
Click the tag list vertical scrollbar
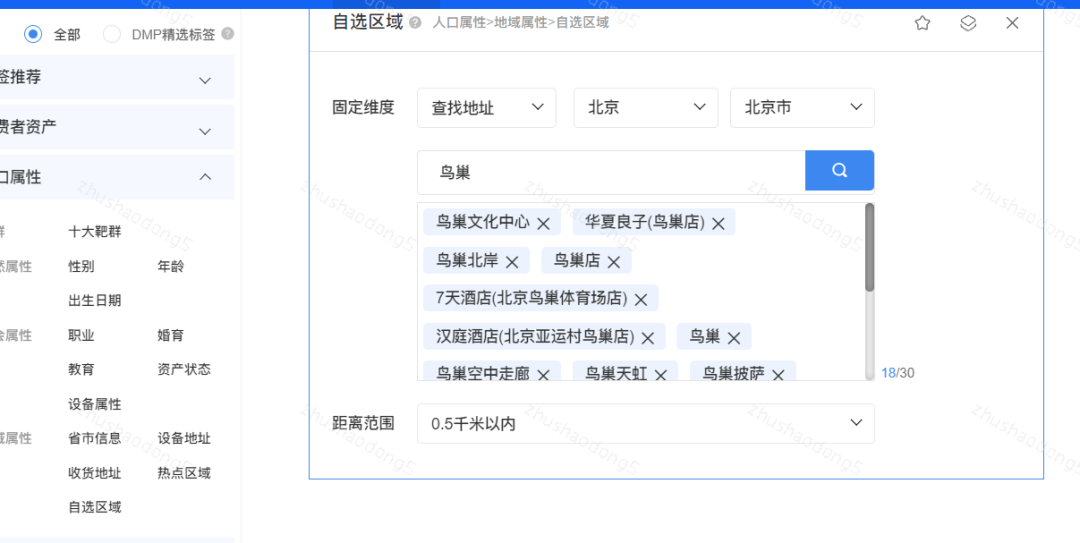pyautogui.click(x=869, y=247)
